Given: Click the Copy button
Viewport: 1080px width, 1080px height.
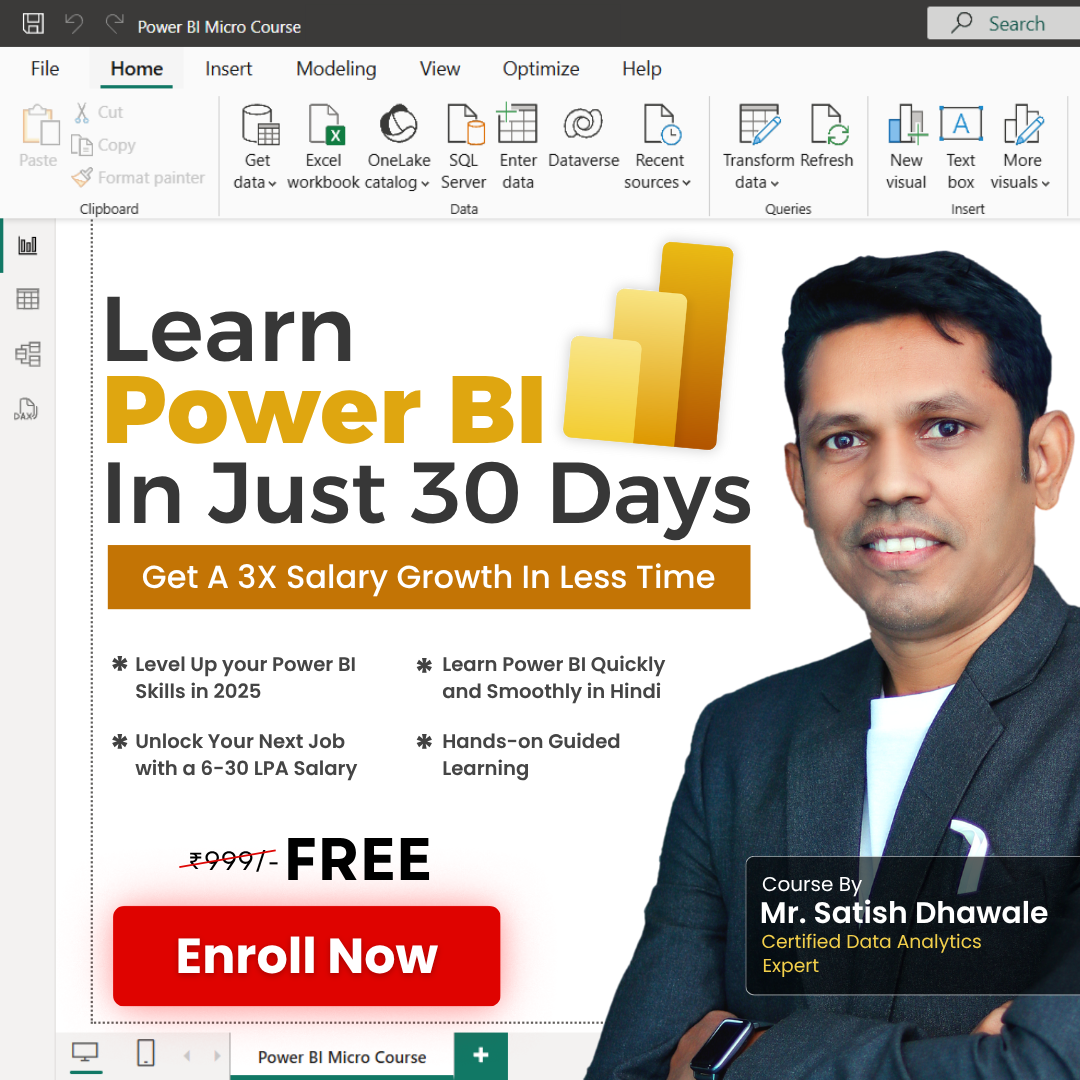Looking at the screenshot, I should (103, 145).
